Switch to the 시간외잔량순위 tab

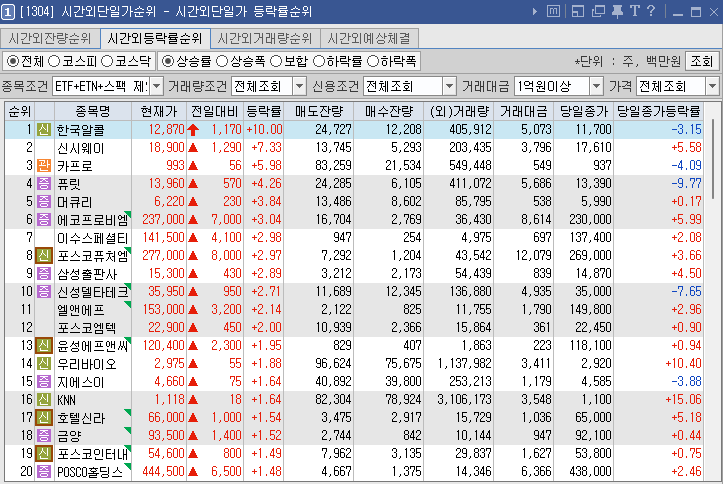(x=50, y=38)
